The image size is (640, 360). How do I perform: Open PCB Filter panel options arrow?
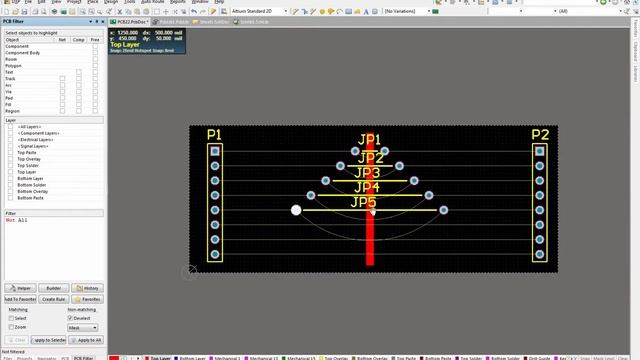click(91, 22)
